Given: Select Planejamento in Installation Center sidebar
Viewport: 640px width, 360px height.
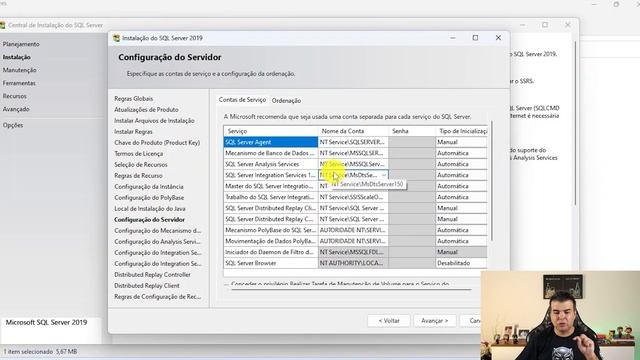Looking at the screenshot, I should click(21, 44).
